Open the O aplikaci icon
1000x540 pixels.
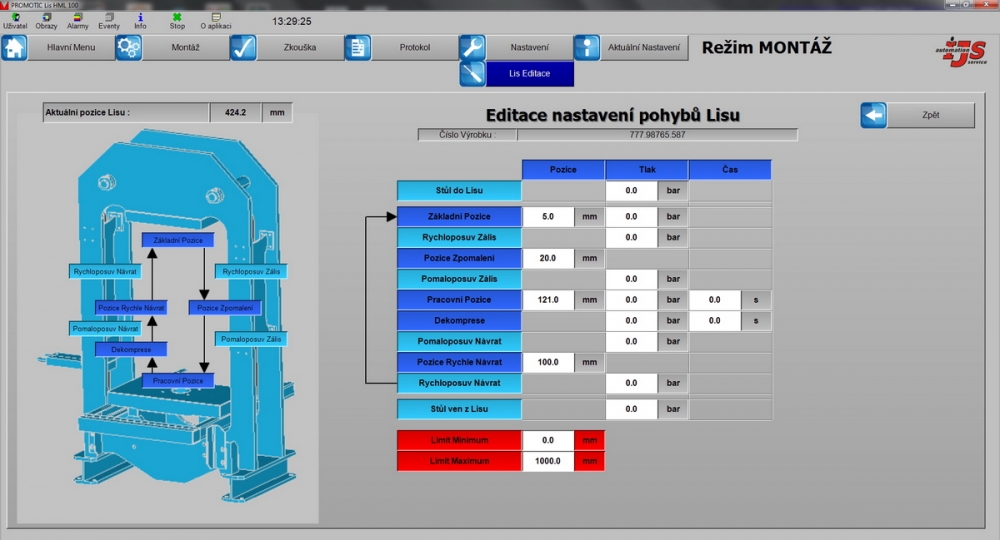[215, 19]
